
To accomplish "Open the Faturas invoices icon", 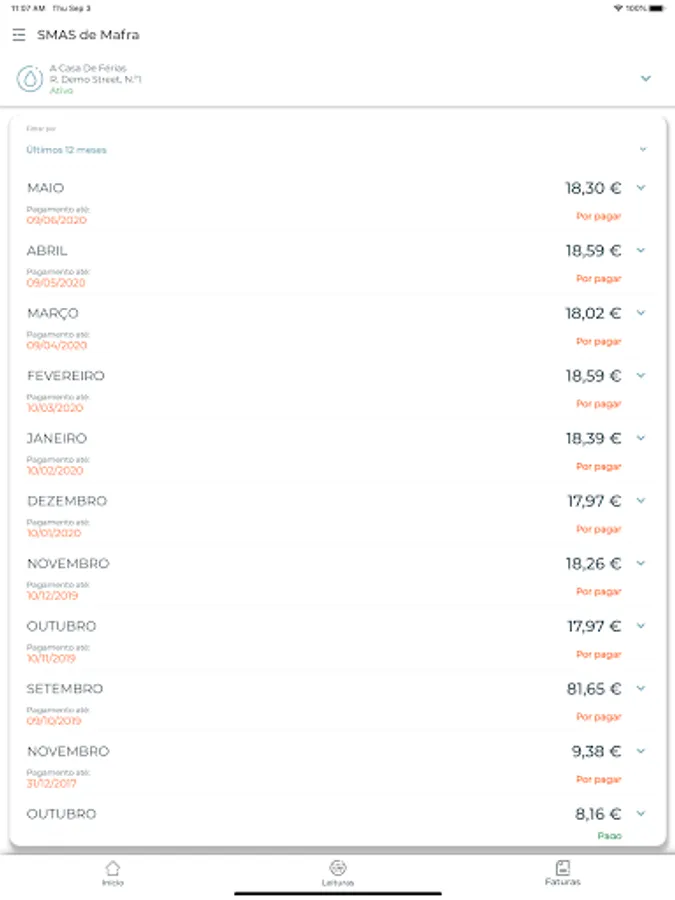I will [562, 867].
